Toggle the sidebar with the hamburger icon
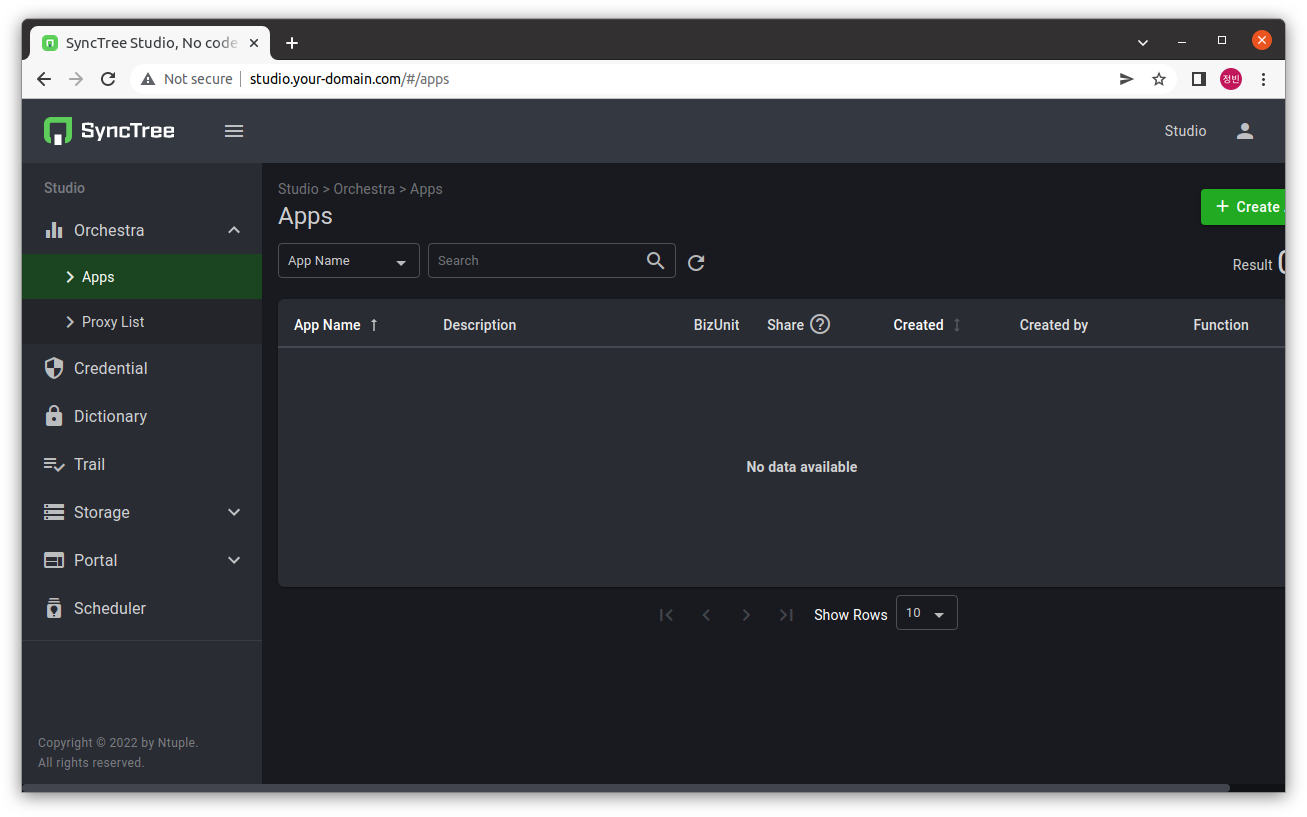 [233, 130]
